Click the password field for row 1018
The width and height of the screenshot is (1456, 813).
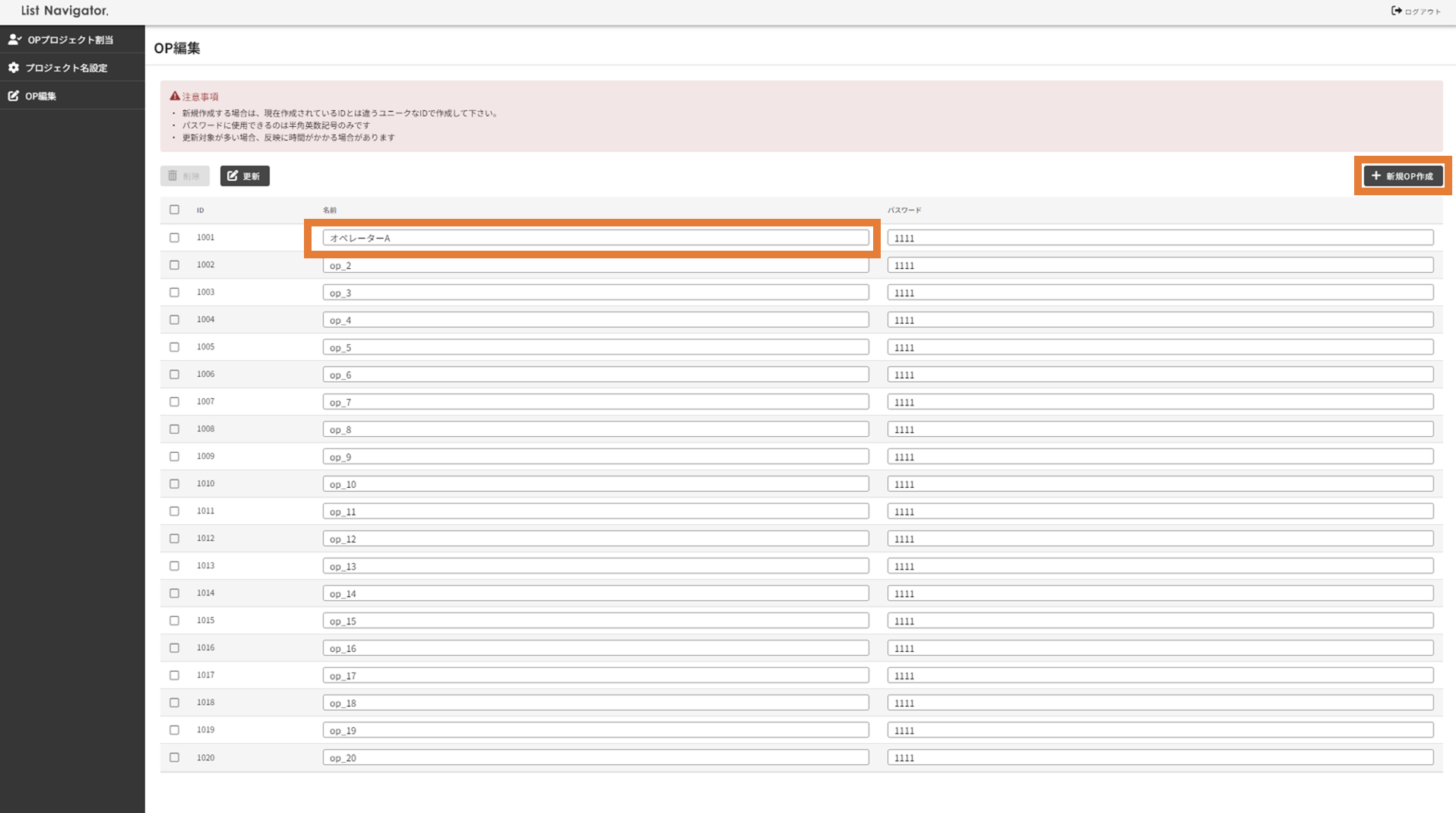(x=1160, y=703)
